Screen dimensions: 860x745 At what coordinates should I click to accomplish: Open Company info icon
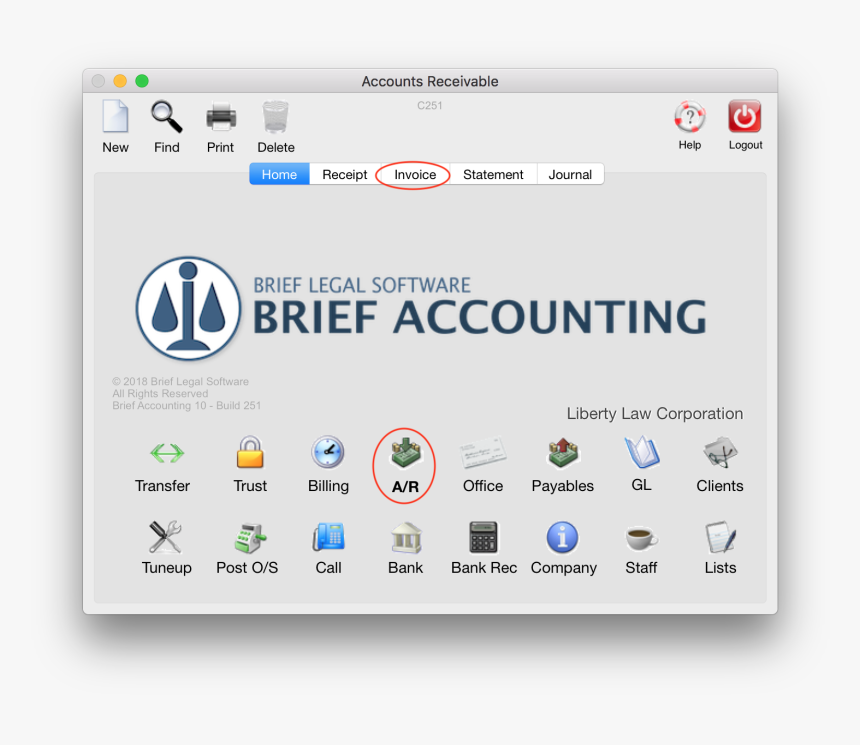[x=562, y=537]
